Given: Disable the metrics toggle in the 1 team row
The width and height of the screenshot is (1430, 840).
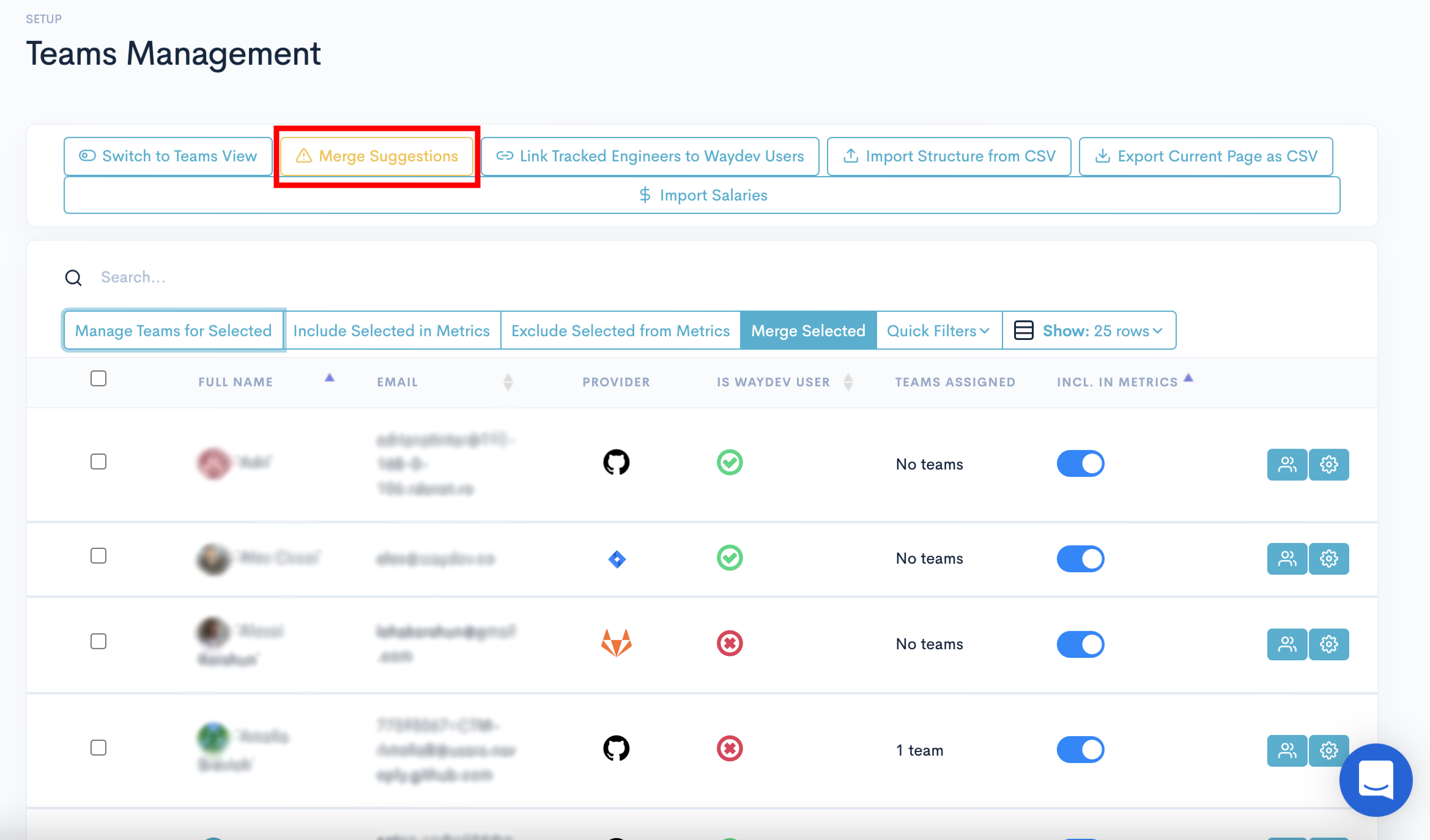Looking at the screenshot, I should [x=1080, y=750].
